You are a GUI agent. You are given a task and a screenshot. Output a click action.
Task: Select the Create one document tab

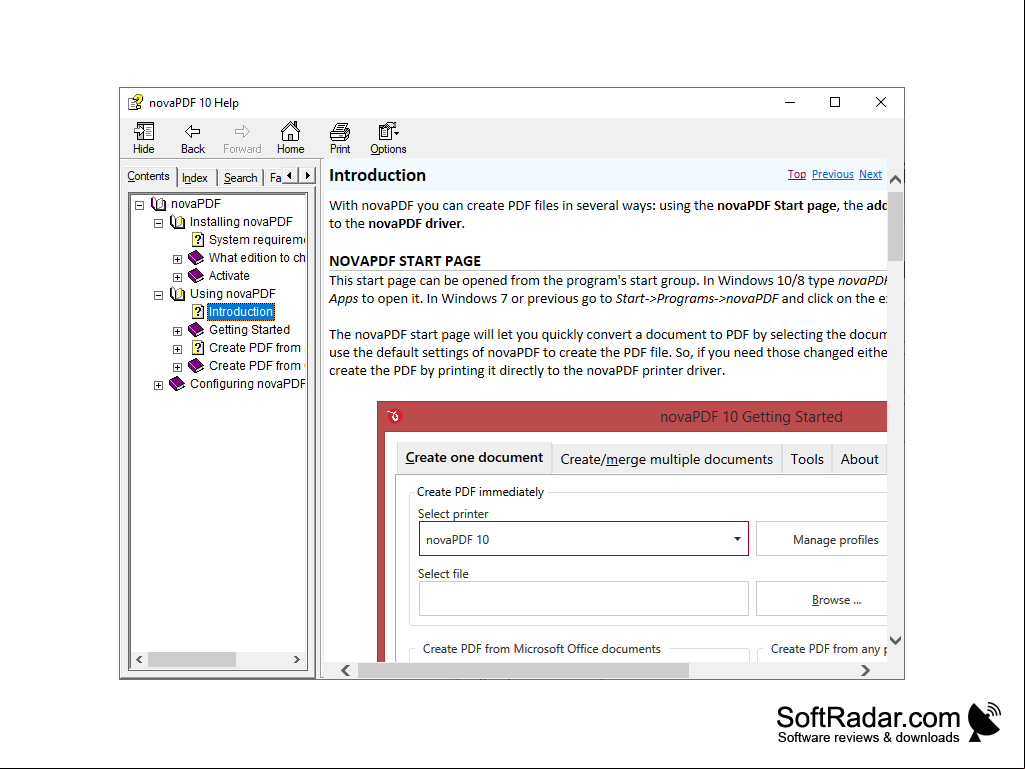474,458
